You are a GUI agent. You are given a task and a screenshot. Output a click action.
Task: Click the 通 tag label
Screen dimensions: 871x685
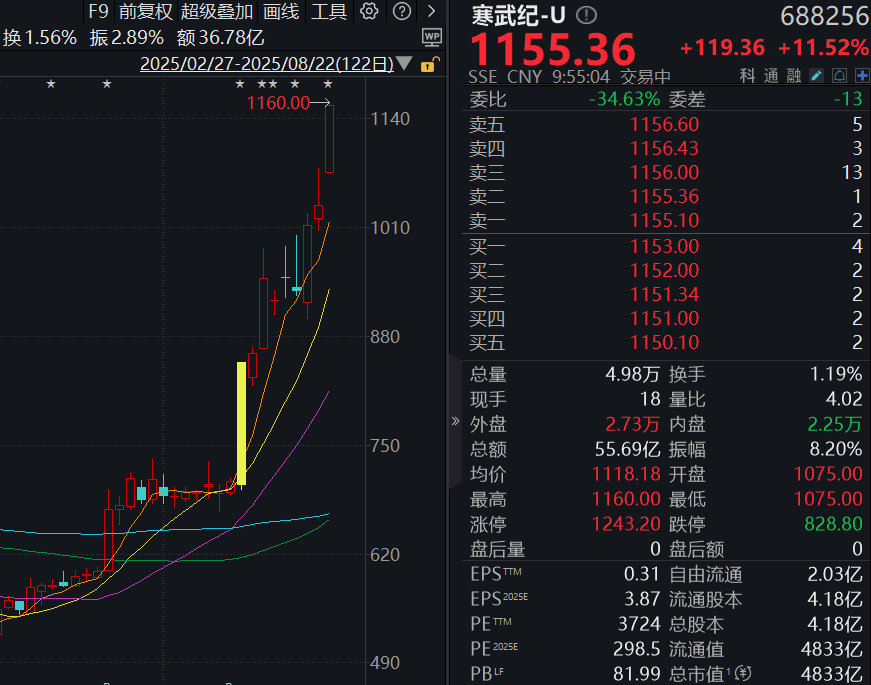(x=770, y=76)
